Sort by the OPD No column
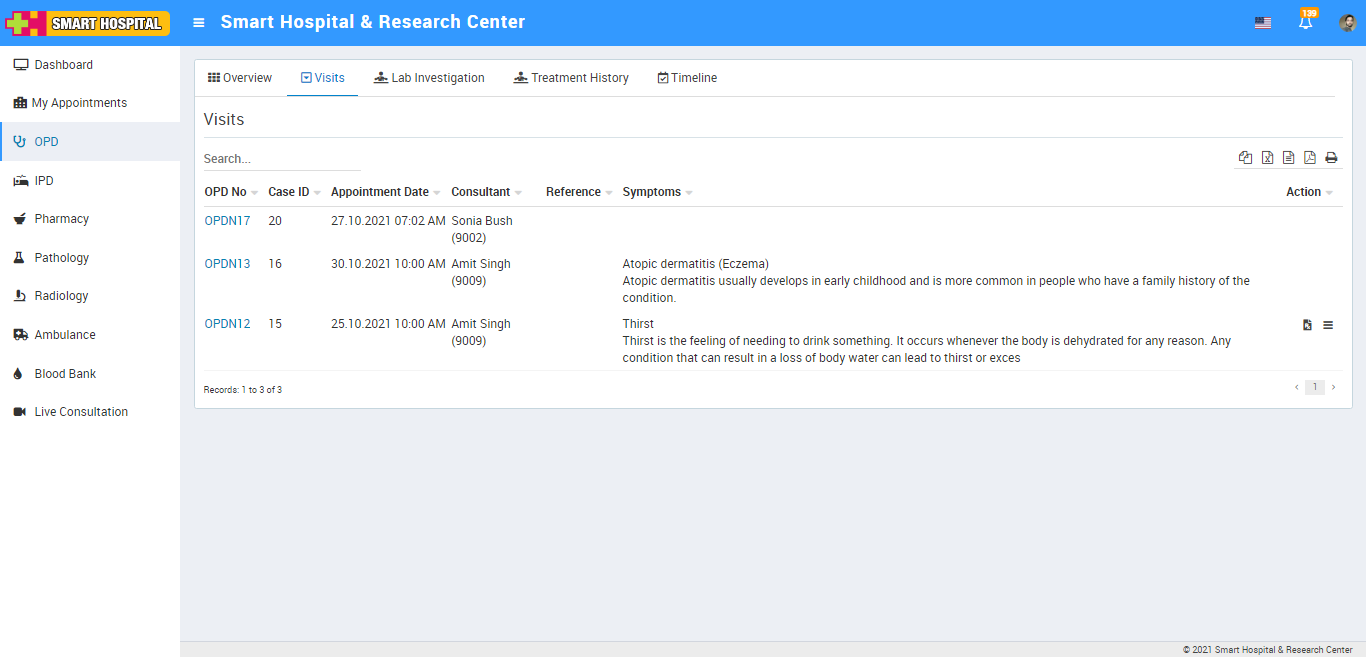The width and height of the screenshot is (1366, 657). pos(226,192)
